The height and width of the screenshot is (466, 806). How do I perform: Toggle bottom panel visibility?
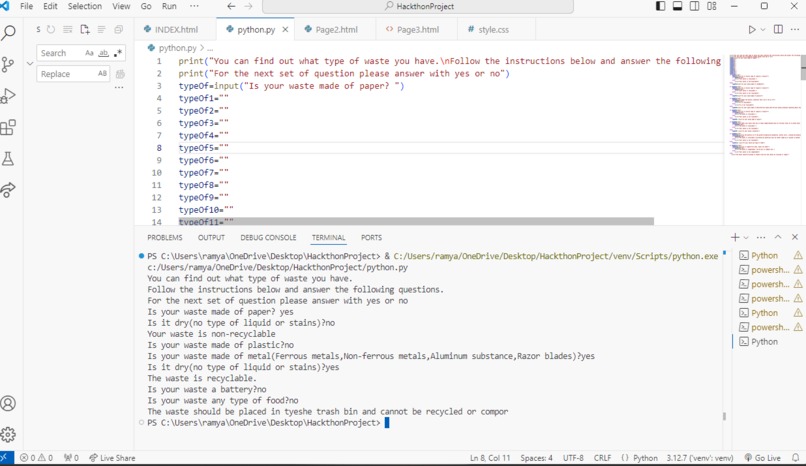pos(677,6)
